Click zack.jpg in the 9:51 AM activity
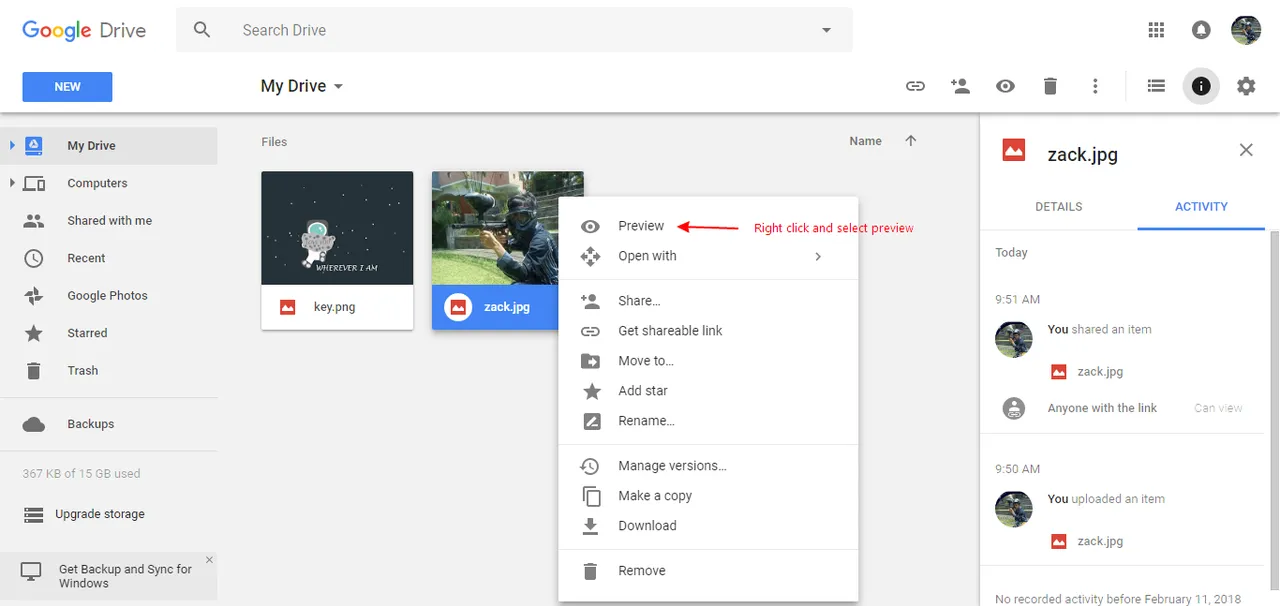The image size is (1280, 606). coord(1100,372)
